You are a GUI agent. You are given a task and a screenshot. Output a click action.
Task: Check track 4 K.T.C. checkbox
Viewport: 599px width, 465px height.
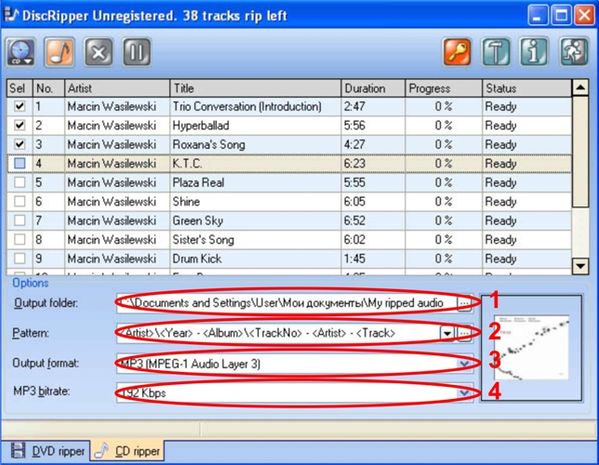pyautogui.click(x=19, y=164)
